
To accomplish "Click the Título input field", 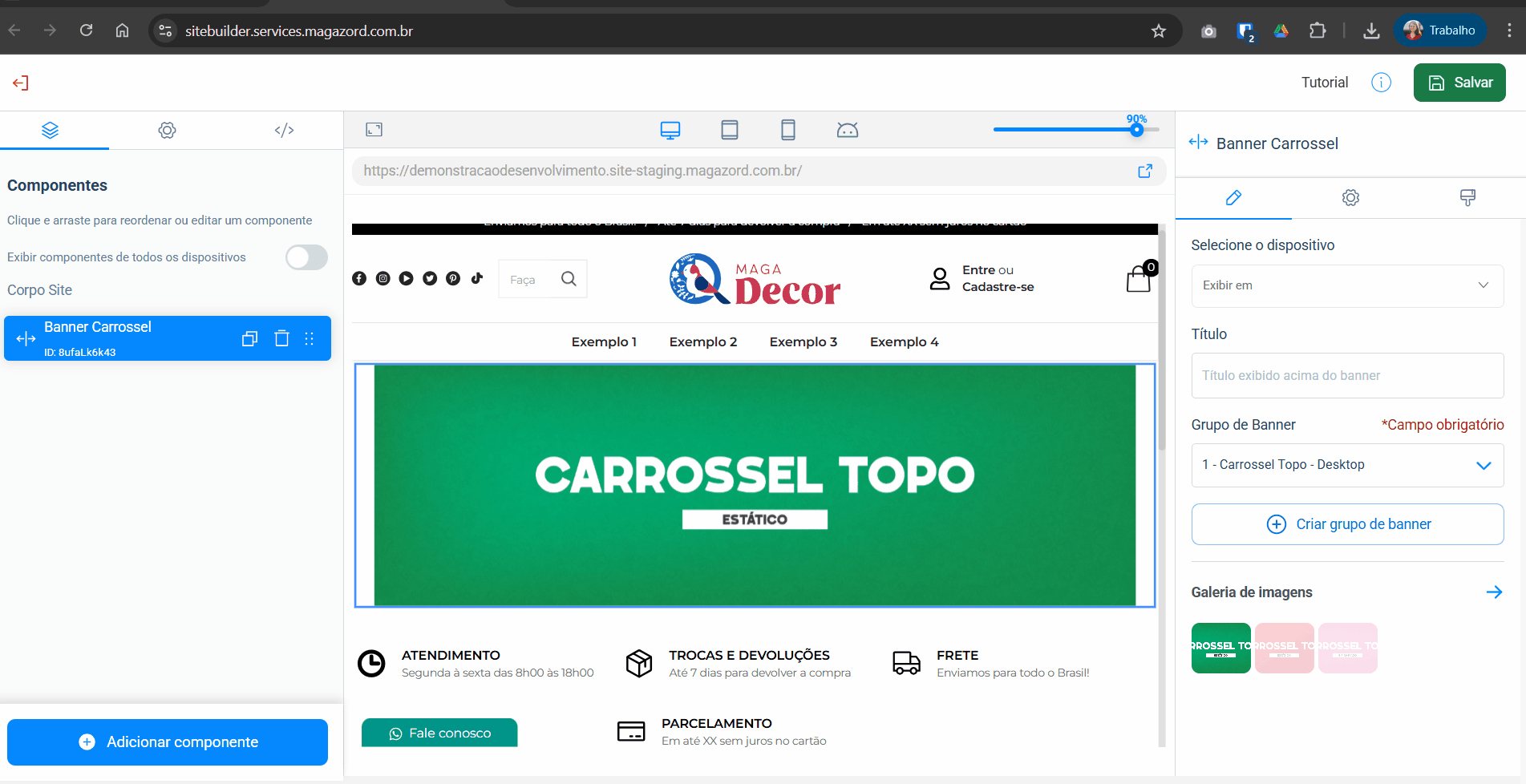I will [x=1347, y=375].
